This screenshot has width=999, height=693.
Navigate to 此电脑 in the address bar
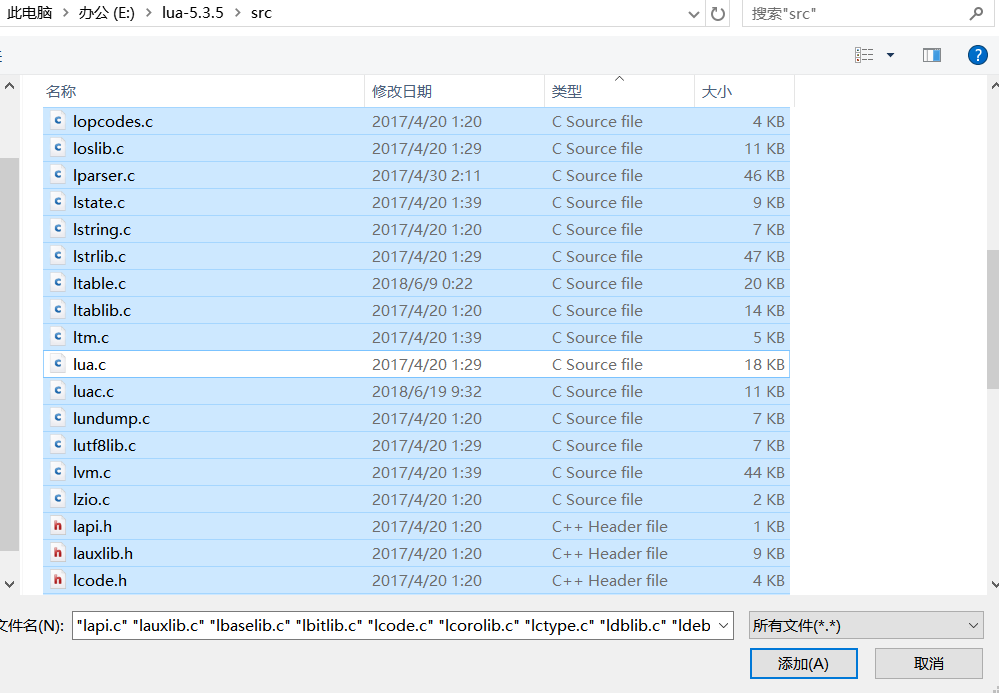pyautogui.click(x=29, y=13)
